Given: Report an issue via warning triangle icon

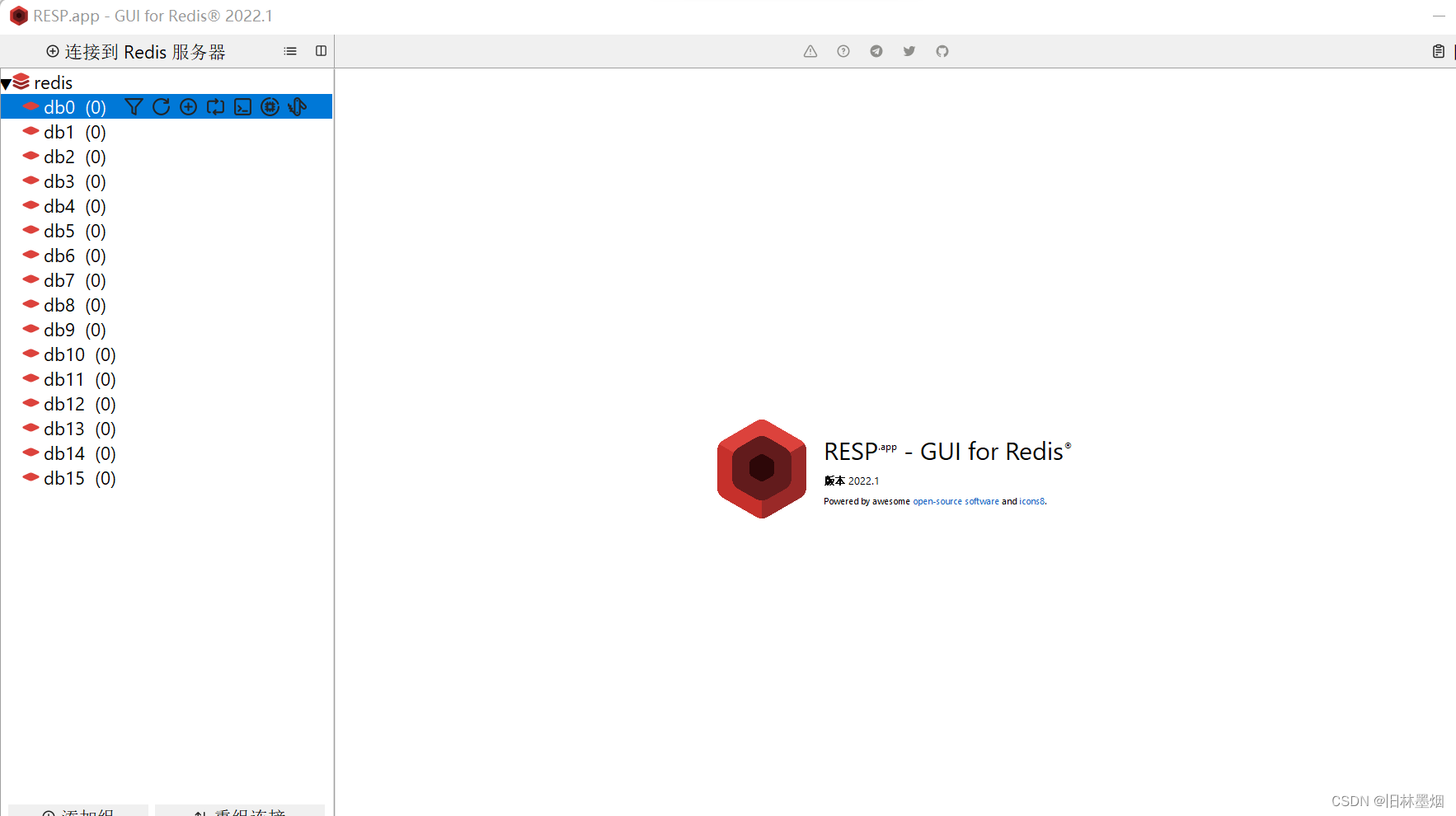Looking at the screenshot, I should (810, 51).
